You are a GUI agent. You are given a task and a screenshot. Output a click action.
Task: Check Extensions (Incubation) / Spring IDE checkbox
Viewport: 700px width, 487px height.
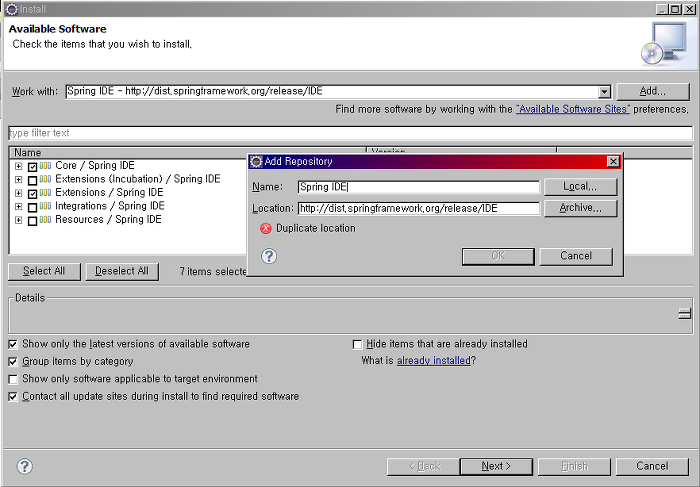[x=32, y=180]
